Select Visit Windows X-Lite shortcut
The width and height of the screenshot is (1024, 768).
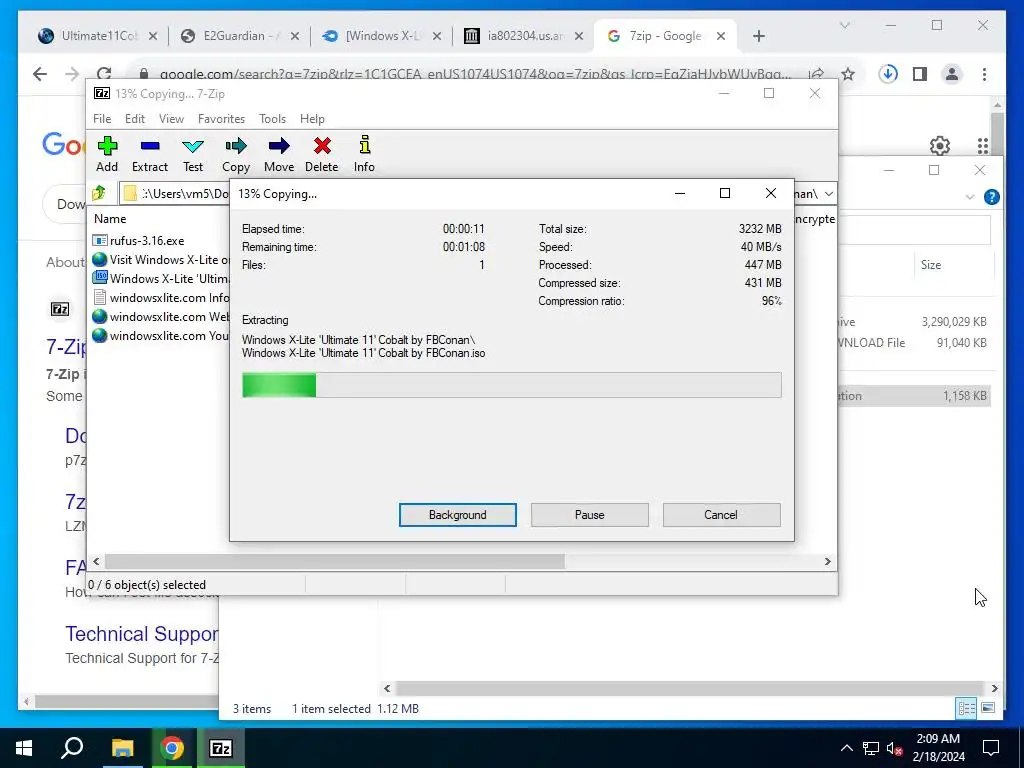point(161,259)
